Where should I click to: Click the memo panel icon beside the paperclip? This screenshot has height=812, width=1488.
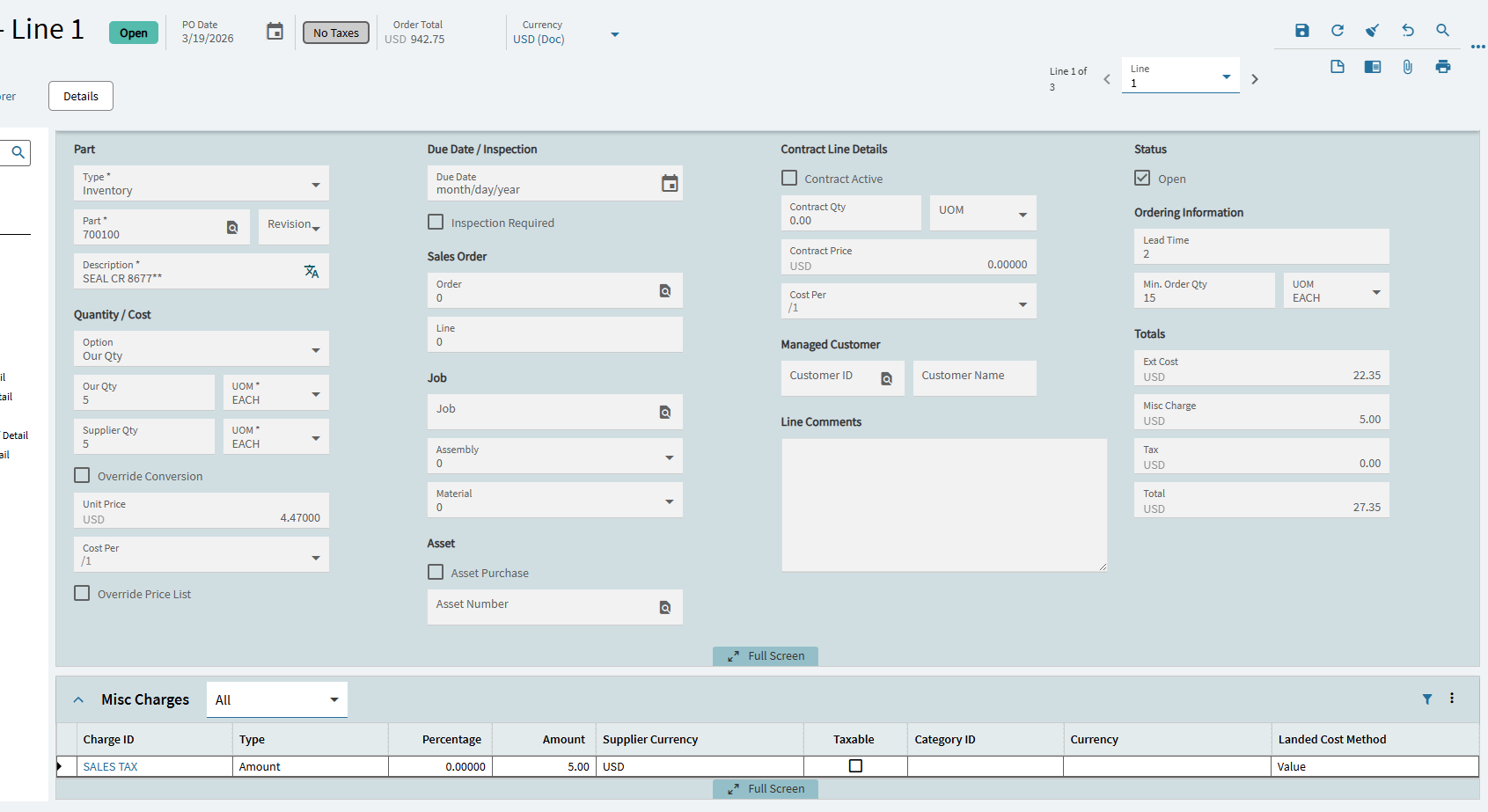[1373, 67]
